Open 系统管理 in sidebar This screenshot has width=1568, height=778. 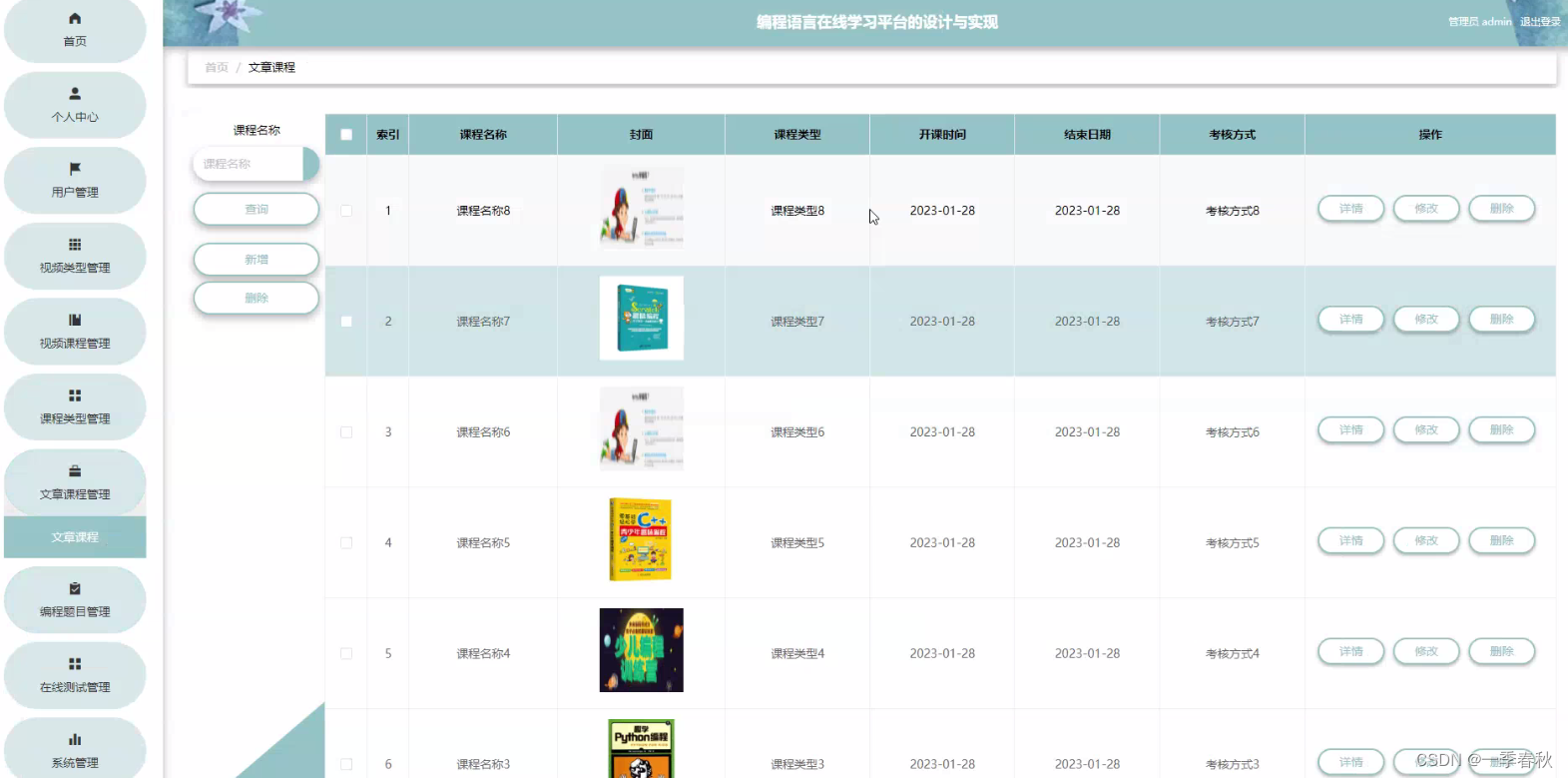click(75, 750)
